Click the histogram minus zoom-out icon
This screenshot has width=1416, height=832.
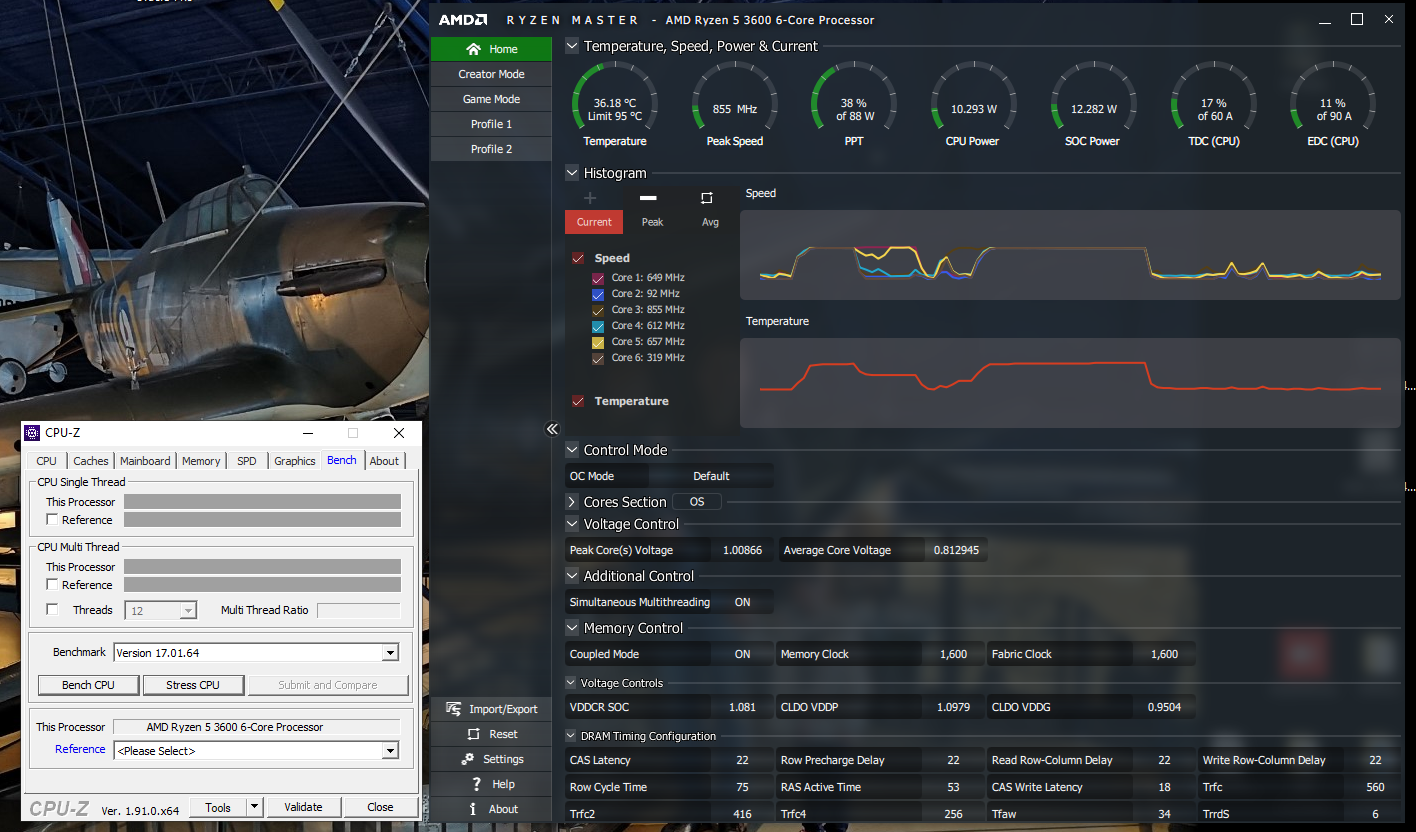[648, 198]
